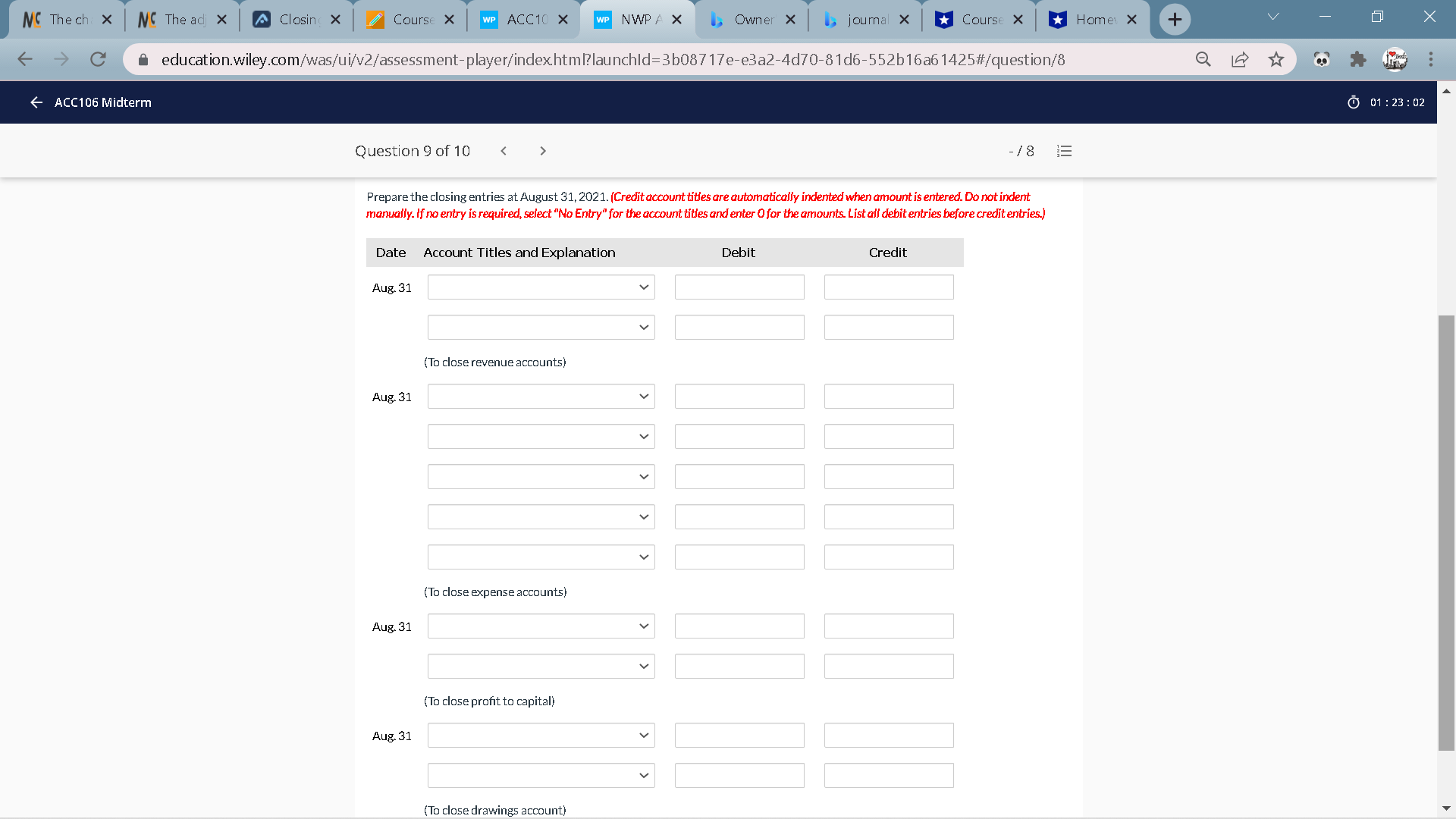Open the question list icon
The height and width of the screenshot is (819, 1456).
click(x=1064, y=151)
